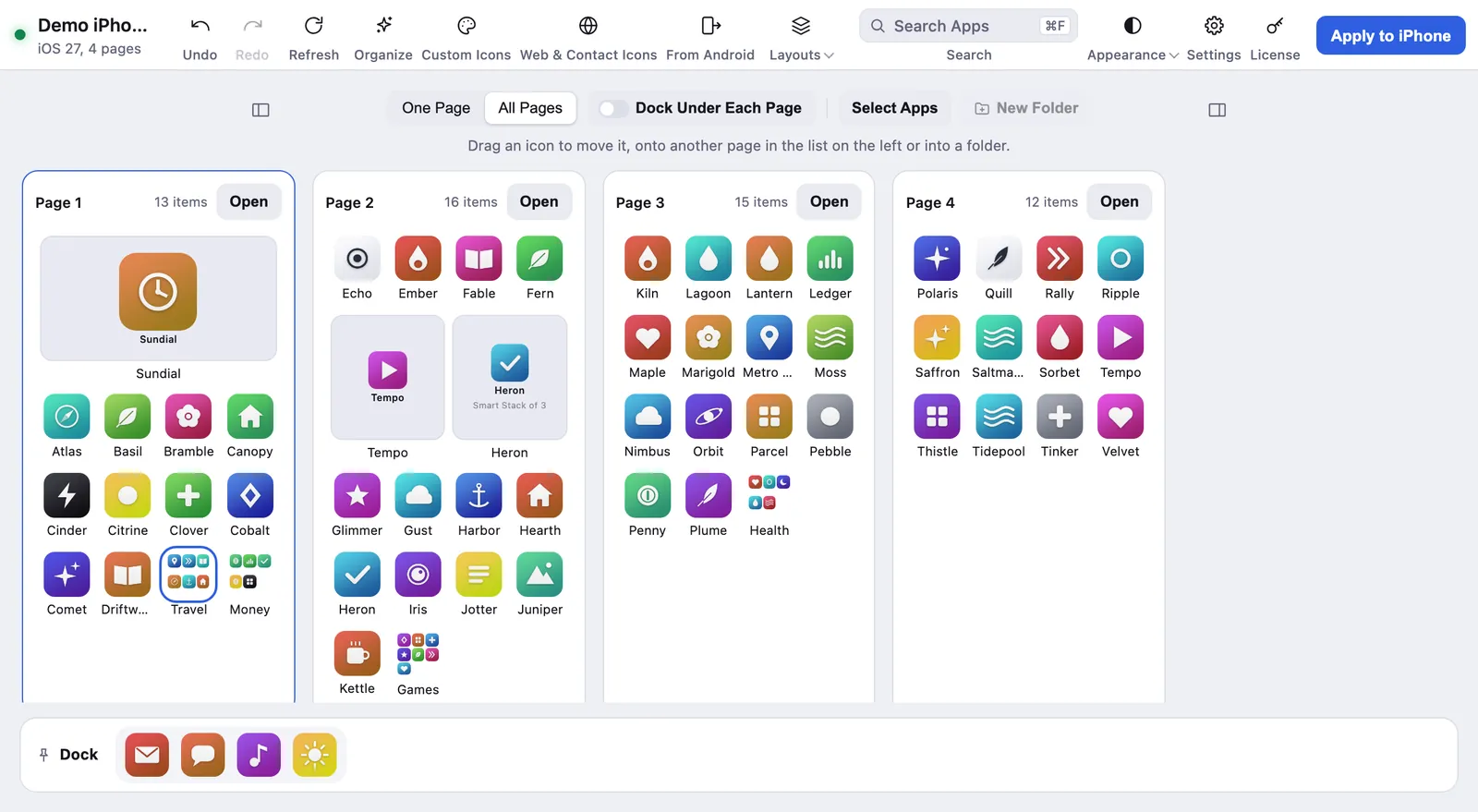Open Page 1 with its Open button
This screenshot has width=1478, height=812.
248,201
